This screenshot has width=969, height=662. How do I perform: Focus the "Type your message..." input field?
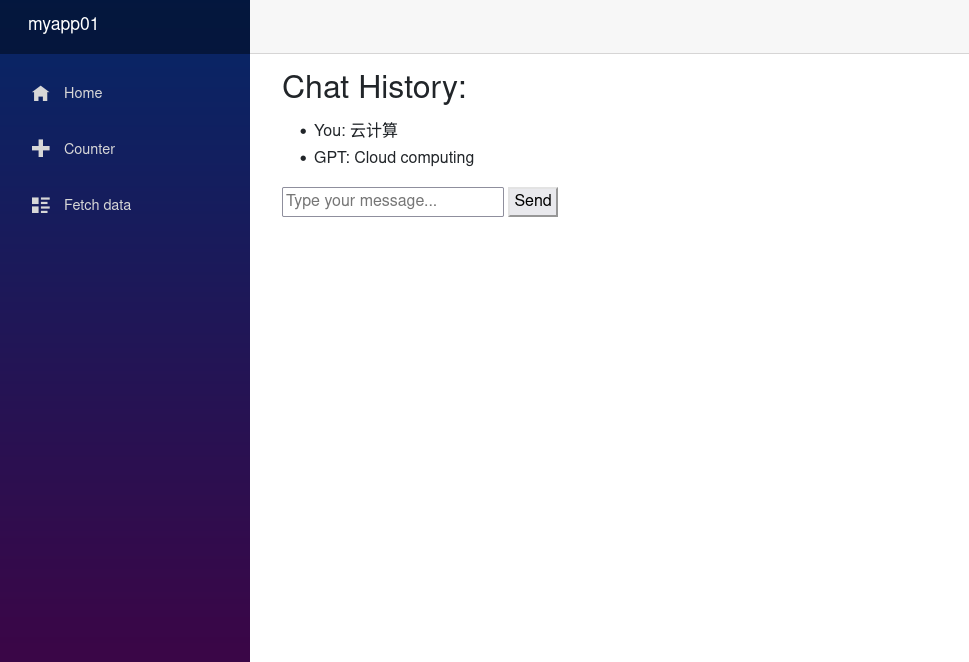click(392, 202)
